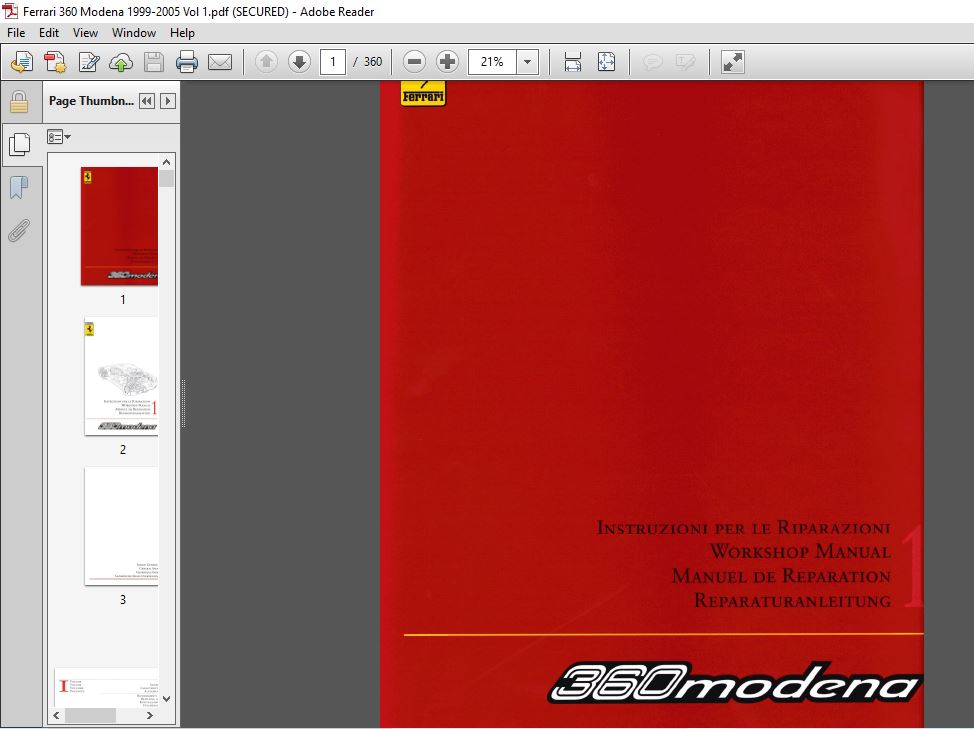Open the Attachments paperclip panel

tap(19, 230)
